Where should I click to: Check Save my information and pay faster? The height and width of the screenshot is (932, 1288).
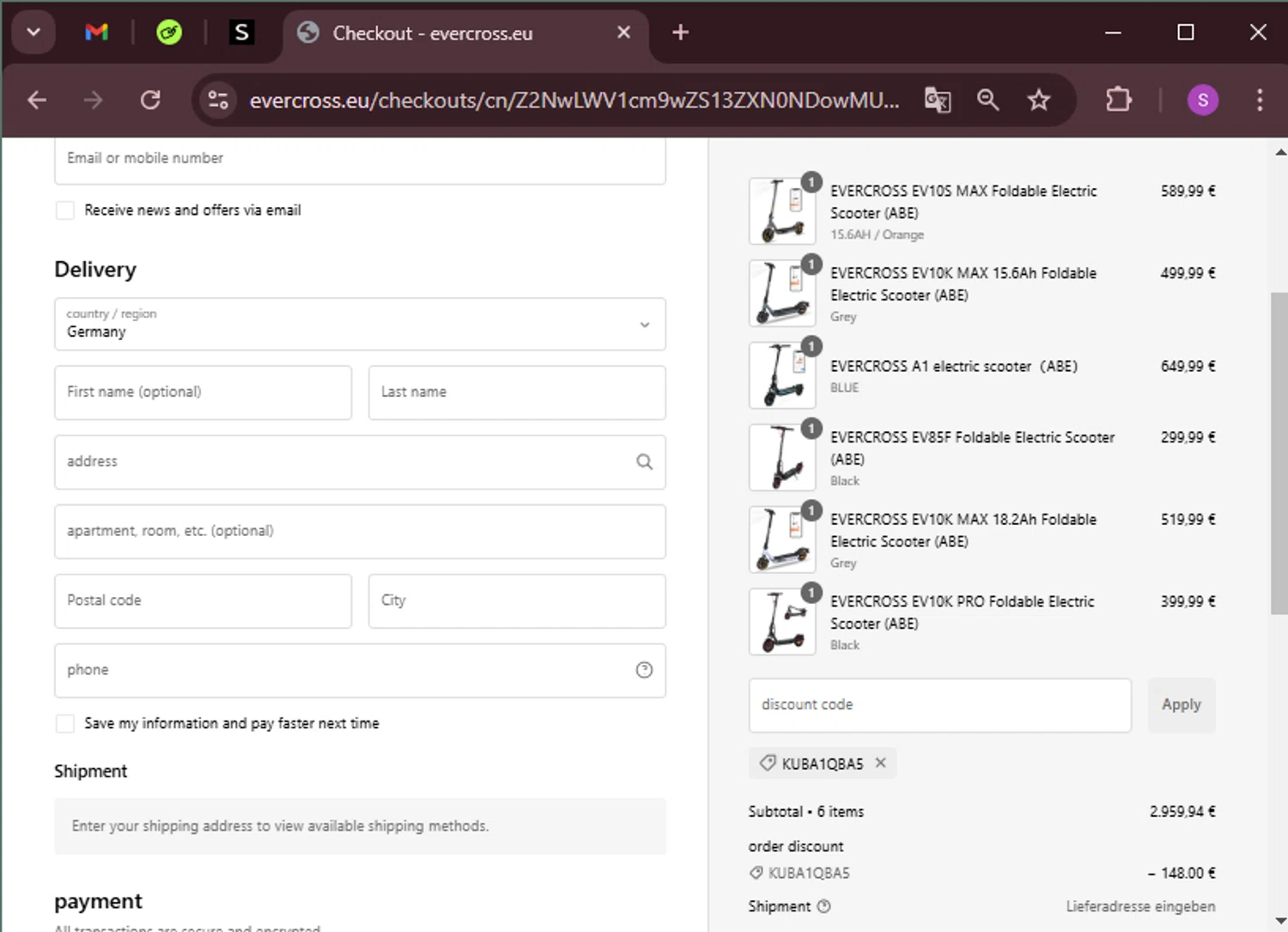[65, 724]
